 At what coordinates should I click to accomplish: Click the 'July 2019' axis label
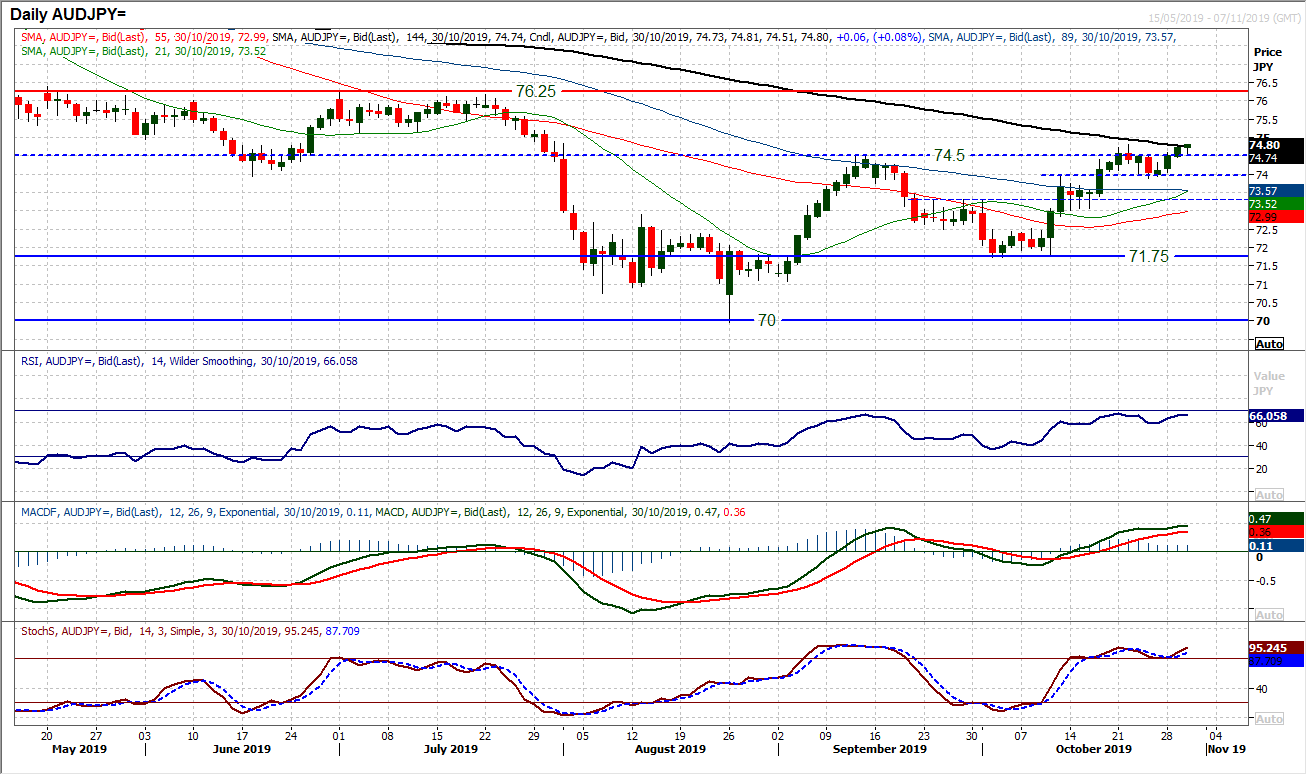[450, 748]
